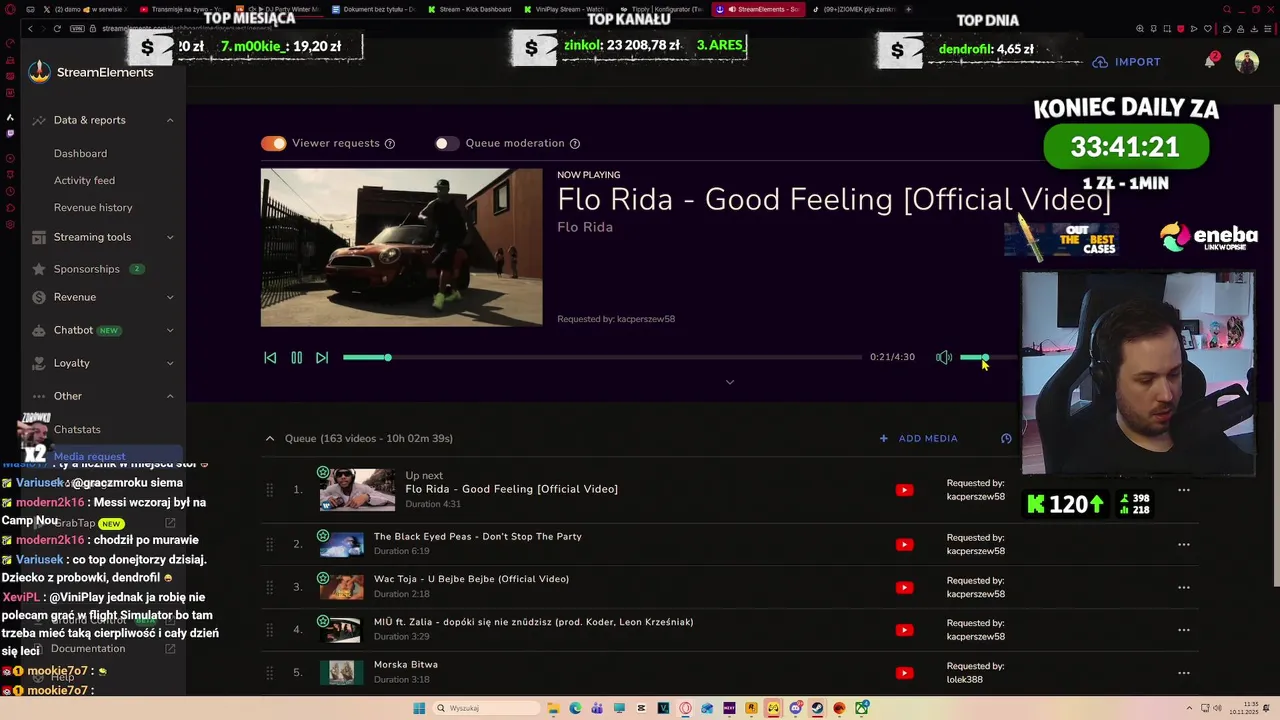Switch to Dokument bez tytułu browser tab
The height and width of the screenshot is (720, 1280).
coord(373,9)
